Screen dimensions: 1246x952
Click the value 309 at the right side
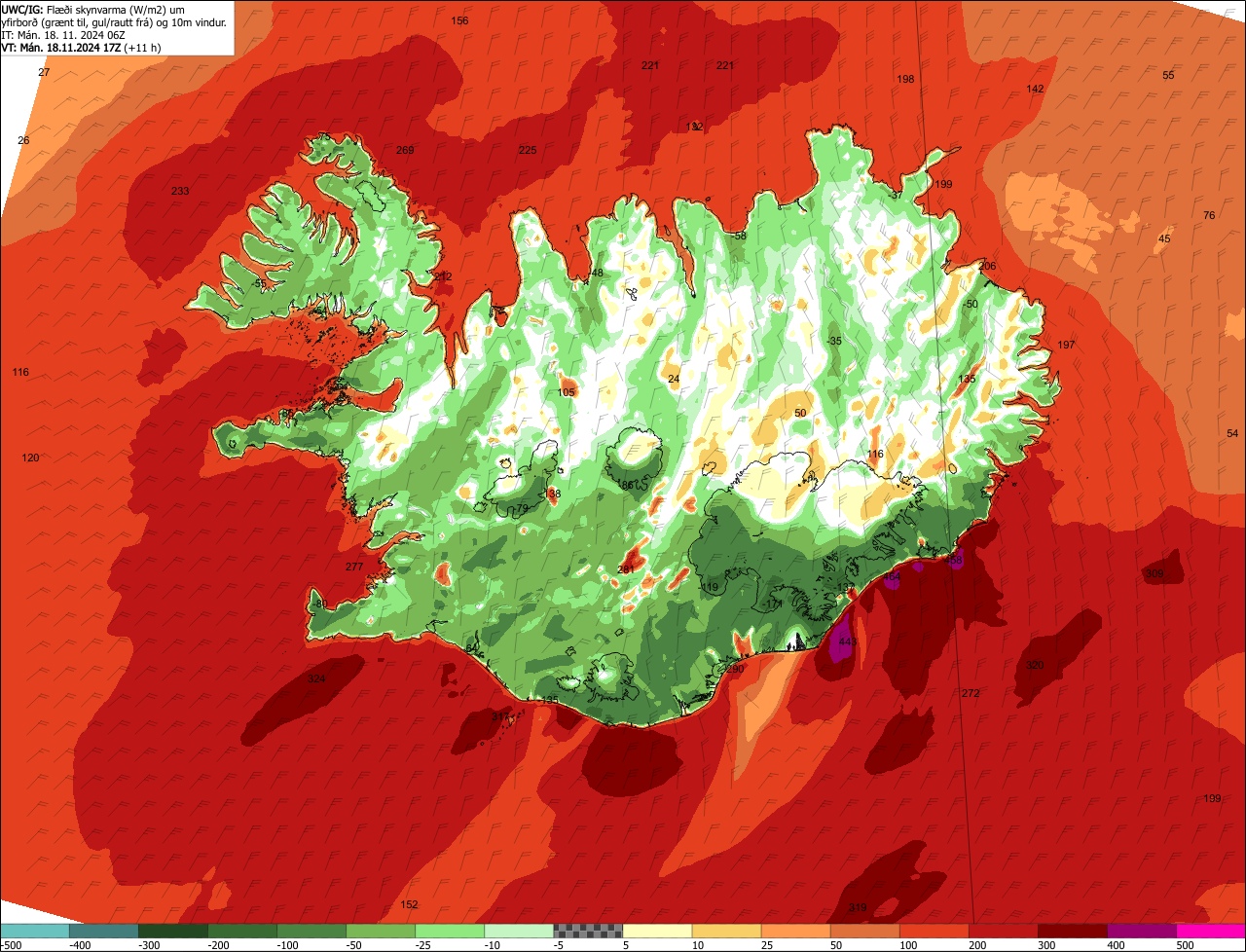(1154, 574)
